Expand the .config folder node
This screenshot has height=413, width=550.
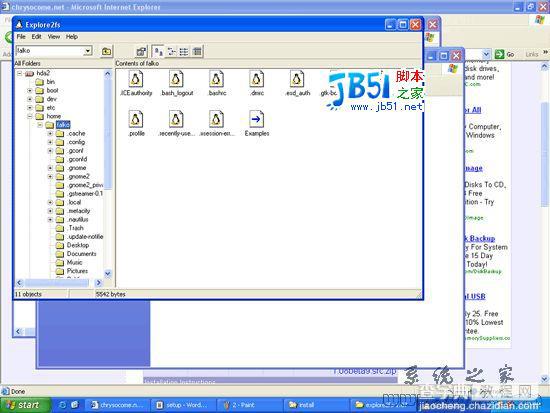pos(50,142)
